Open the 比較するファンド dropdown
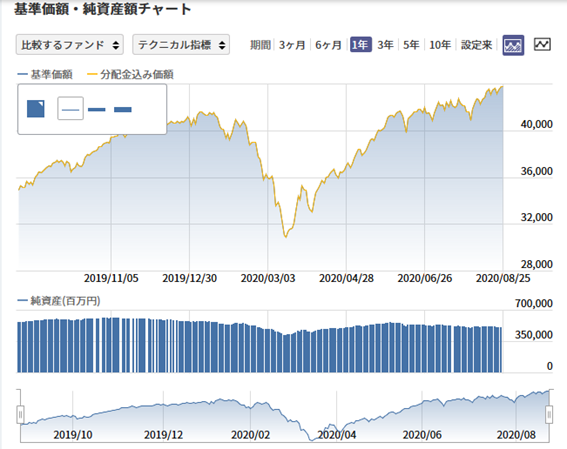 click(x=70, y=45)
